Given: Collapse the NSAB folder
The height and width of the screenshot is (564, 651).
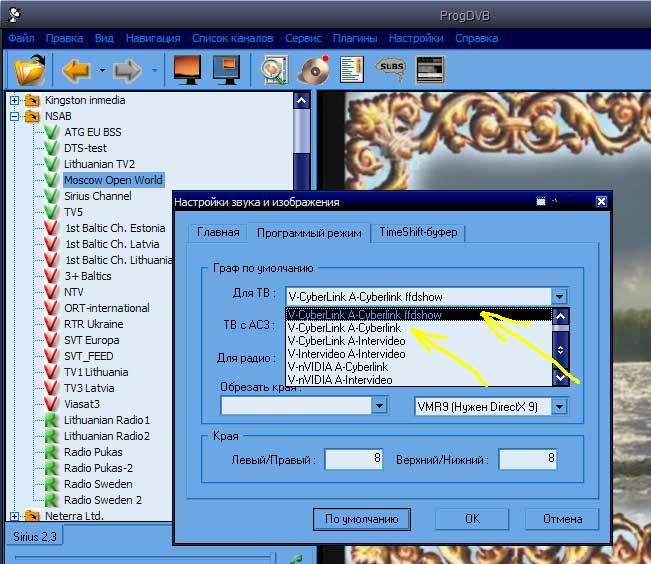Looking at the screenshot, I should (14, 116).
